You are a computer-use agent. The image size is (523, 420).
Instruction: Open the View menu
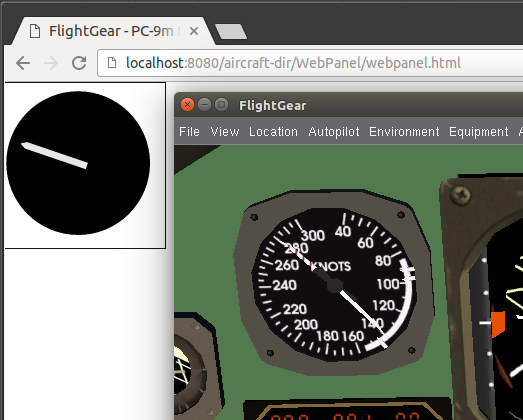click(225, 131)
